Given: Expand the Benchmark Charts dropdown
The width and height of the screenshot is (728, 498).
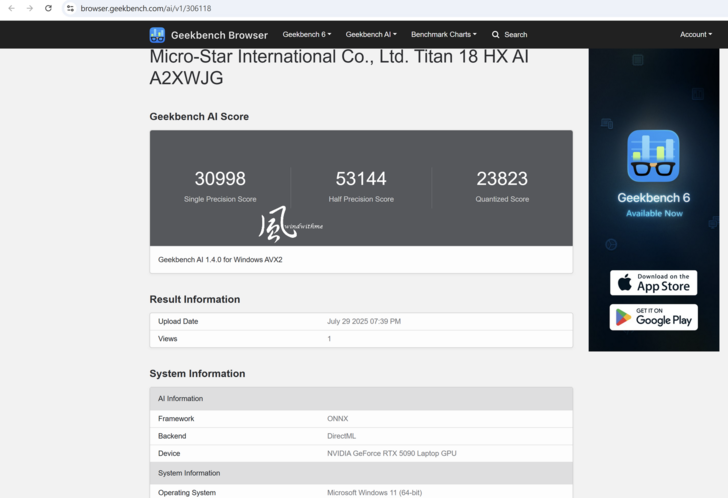Looking at the screenshot, I should [443, 34].
